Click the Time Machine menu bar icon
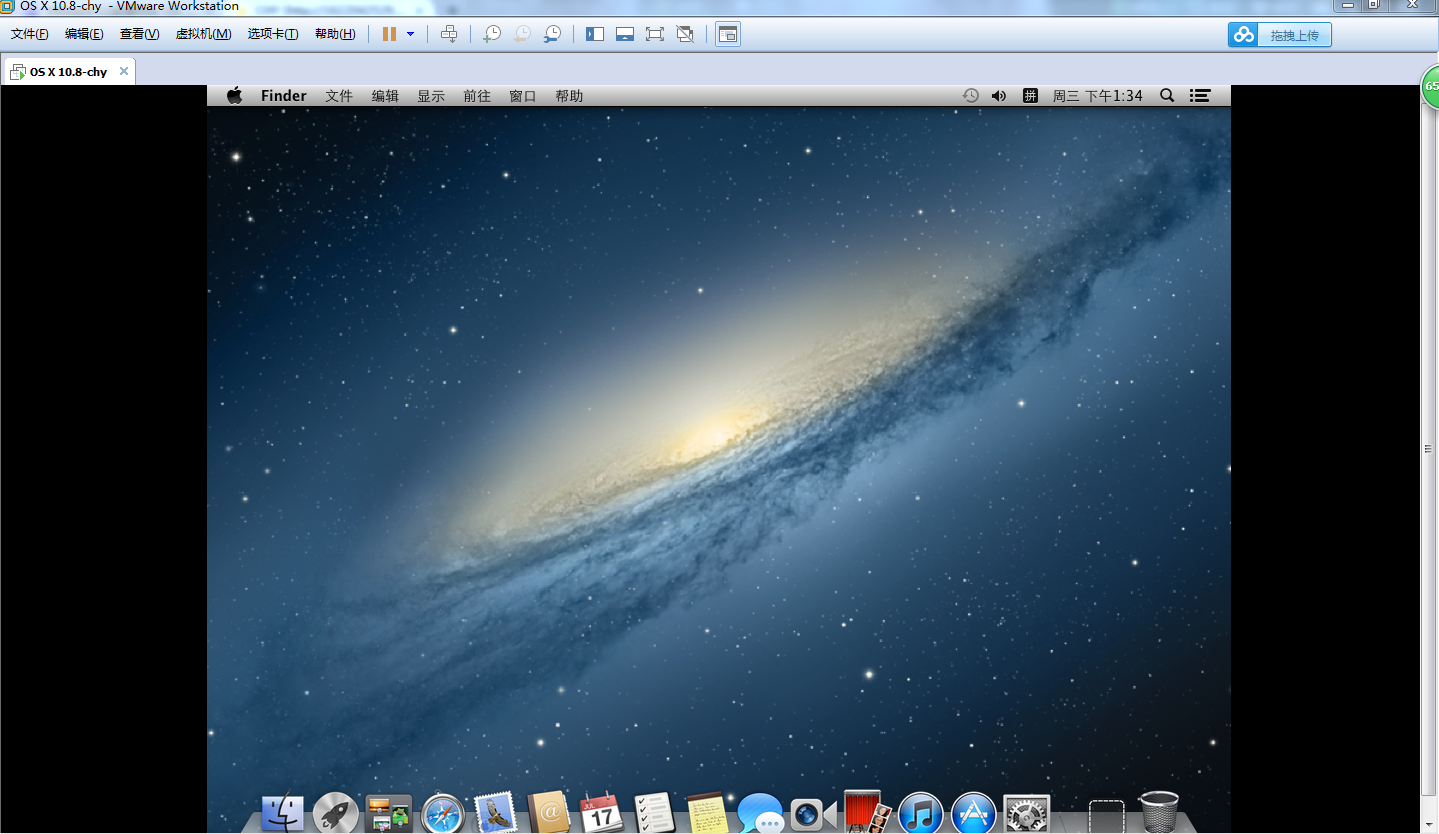The width and height of the screenshot is (1439, 834). point(970,96)
